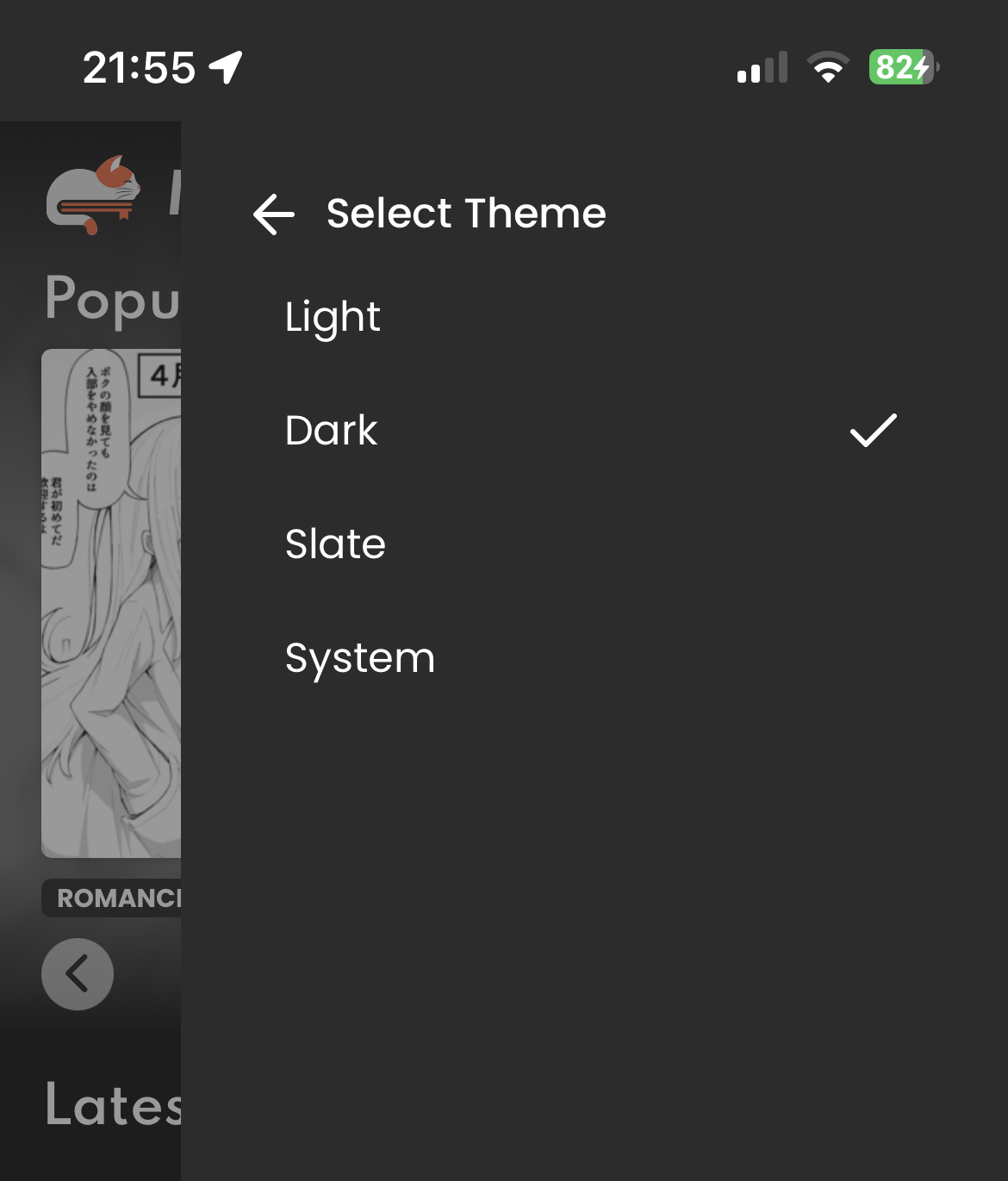Tap the partly hidden title beside the logo
1008x1181 pixels.
[174, 193]
